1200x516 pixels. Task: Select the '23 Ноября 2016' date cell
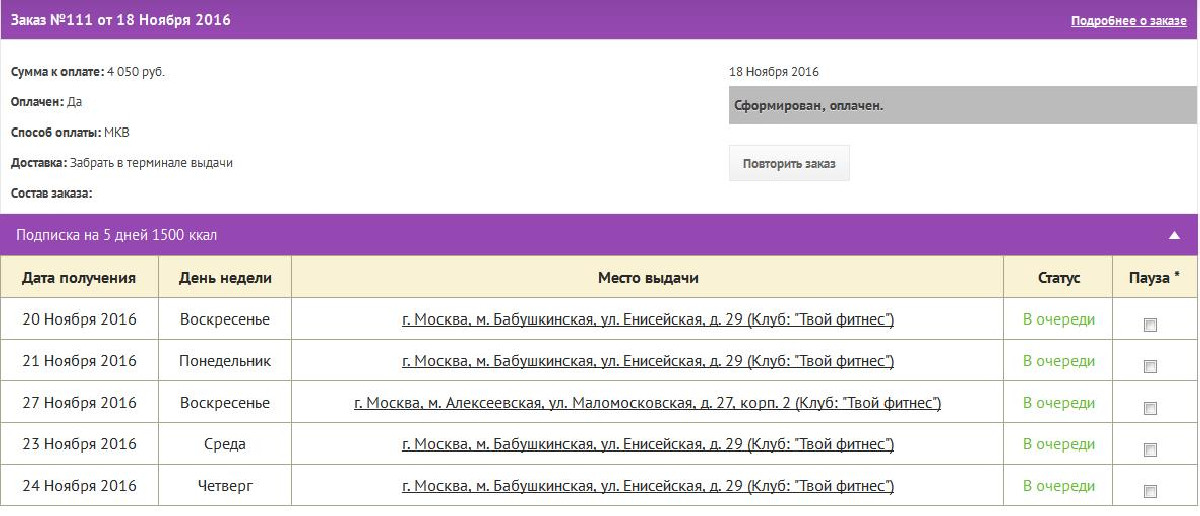[x=79, y=444]
